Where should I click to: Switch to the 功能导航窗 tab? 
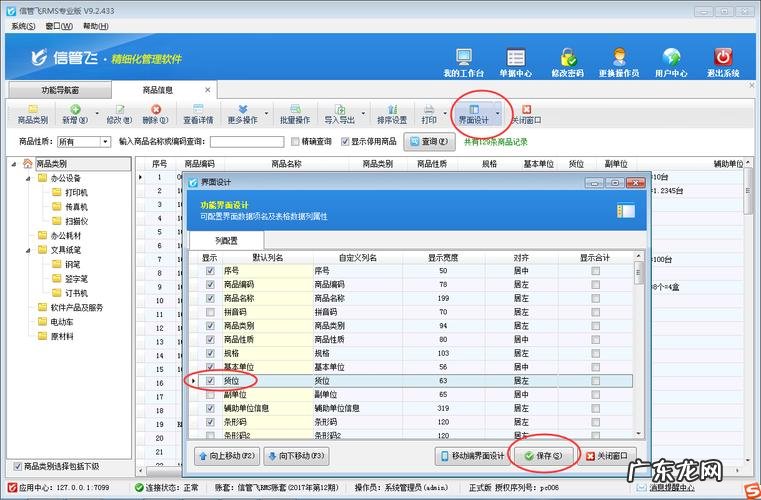coord(61,90)
